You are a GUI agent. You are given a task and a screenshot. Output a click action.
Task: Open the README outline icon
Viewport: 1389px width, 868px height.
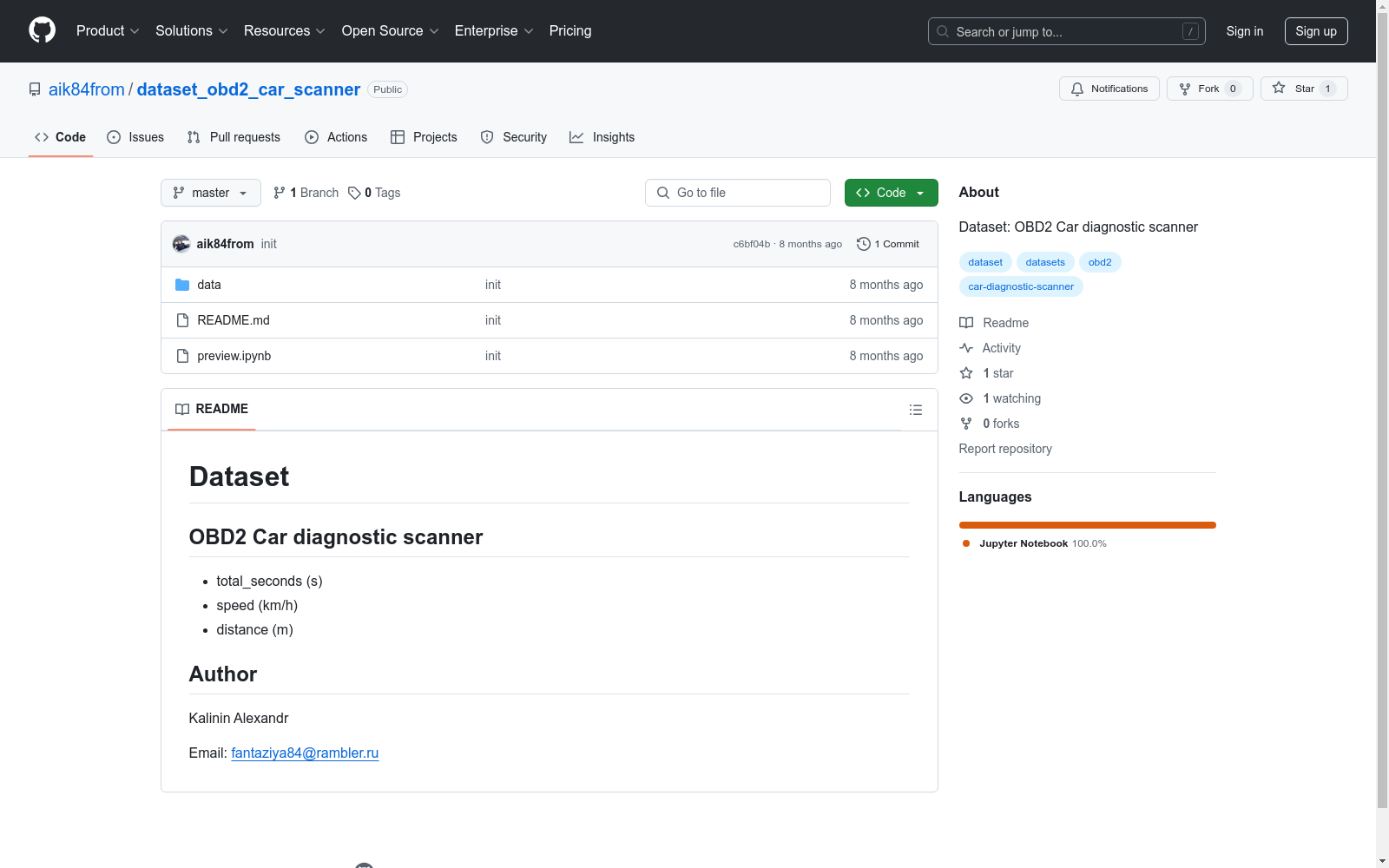[916, 410]
